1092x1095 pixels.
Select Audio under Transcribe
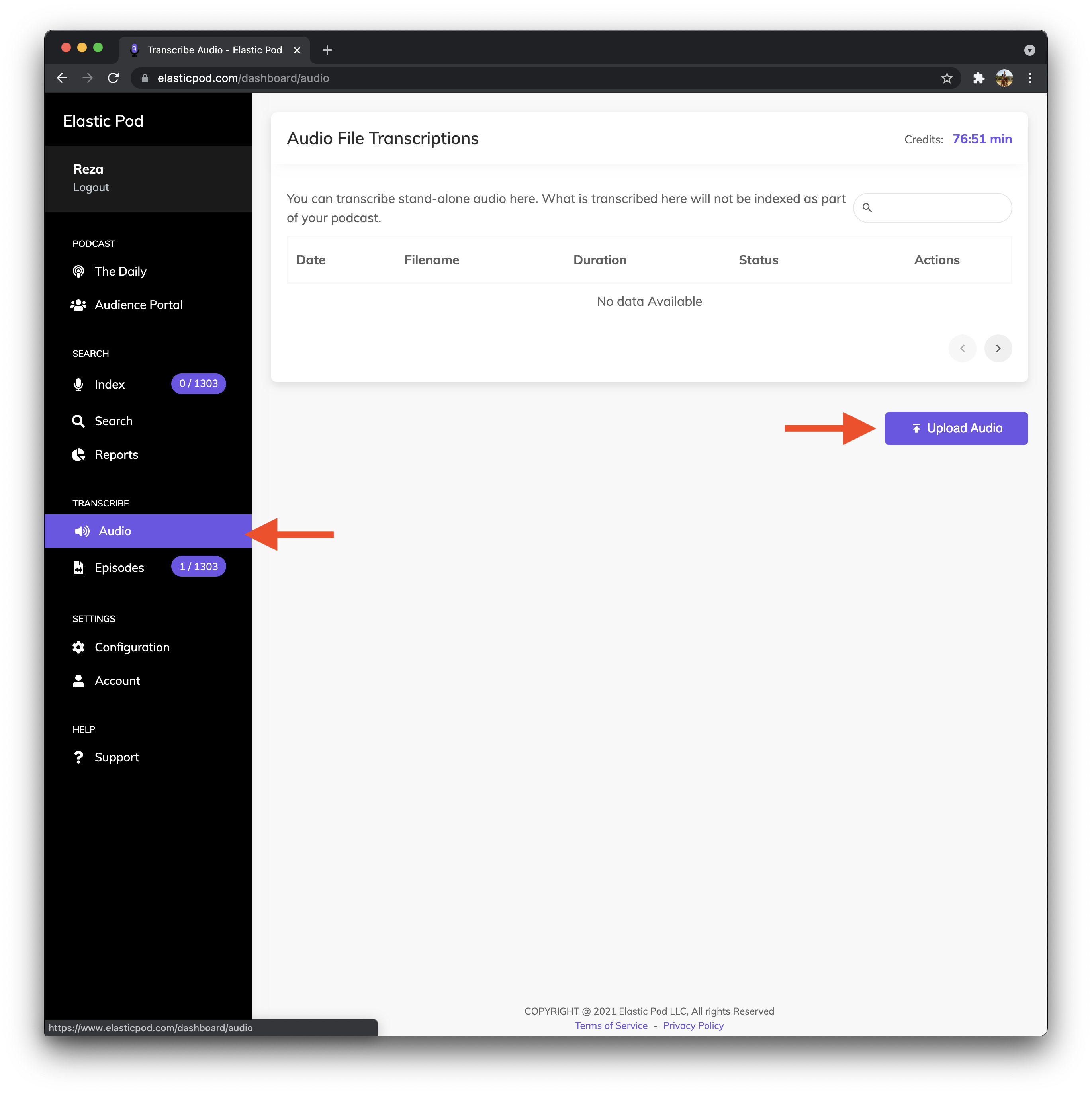(147, 531)
